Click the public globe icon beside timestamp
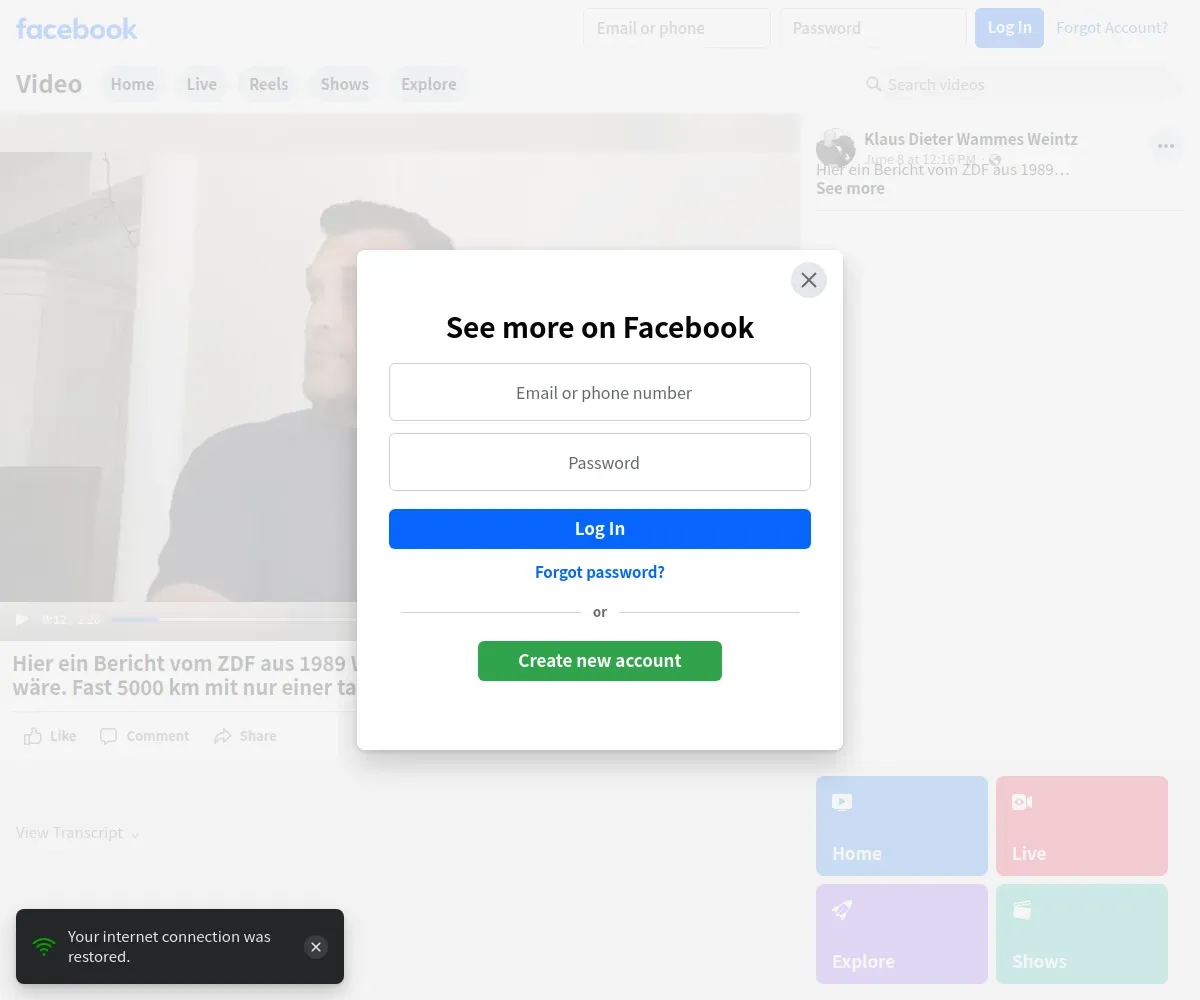 click(995, 160)
